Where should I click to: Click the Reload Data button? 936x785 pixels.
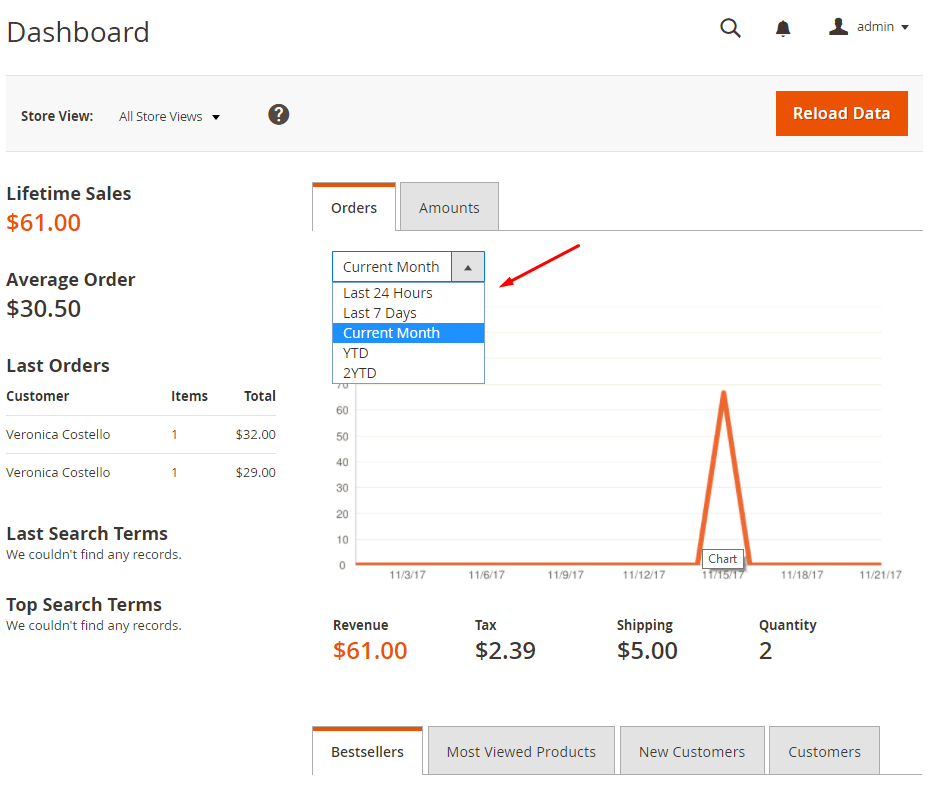(x=842, y=113)
